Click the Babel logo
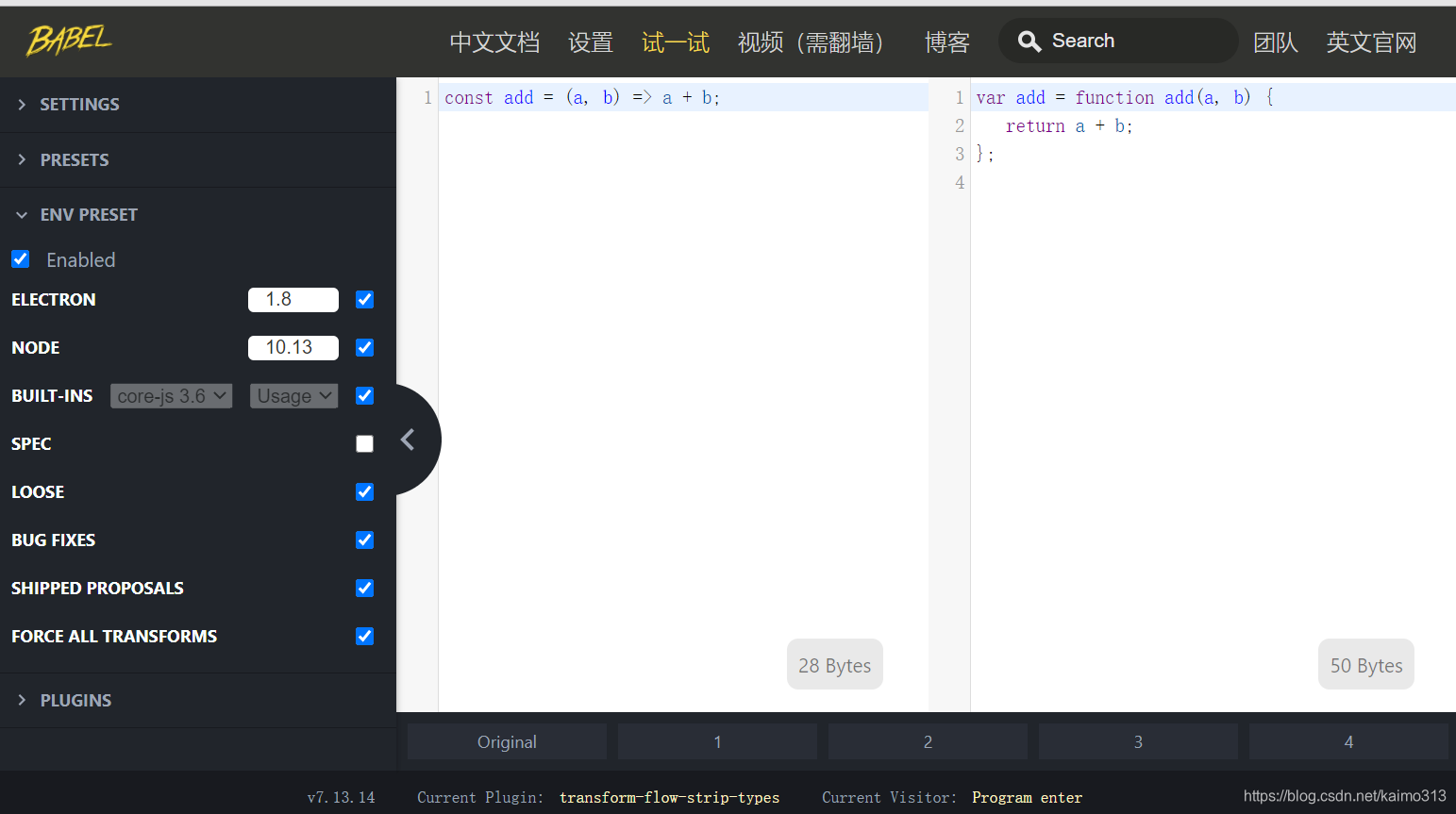This screenshot has width=1456, height=814. point(68,41)
